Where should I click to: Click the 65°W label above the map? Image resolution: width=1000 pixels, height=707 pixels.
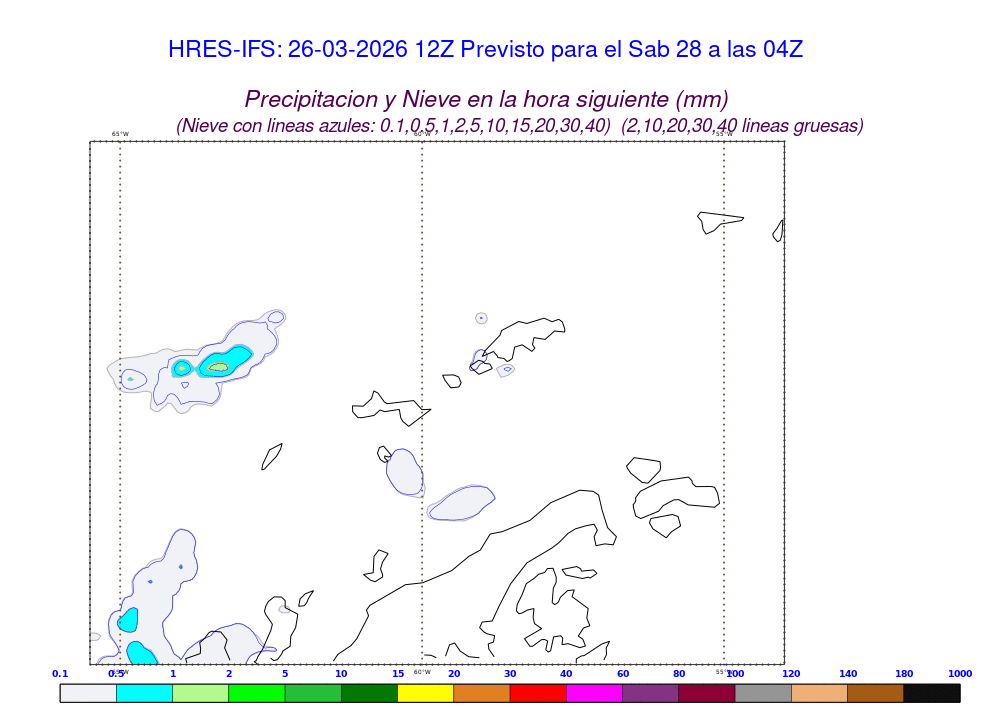point(120,134)
